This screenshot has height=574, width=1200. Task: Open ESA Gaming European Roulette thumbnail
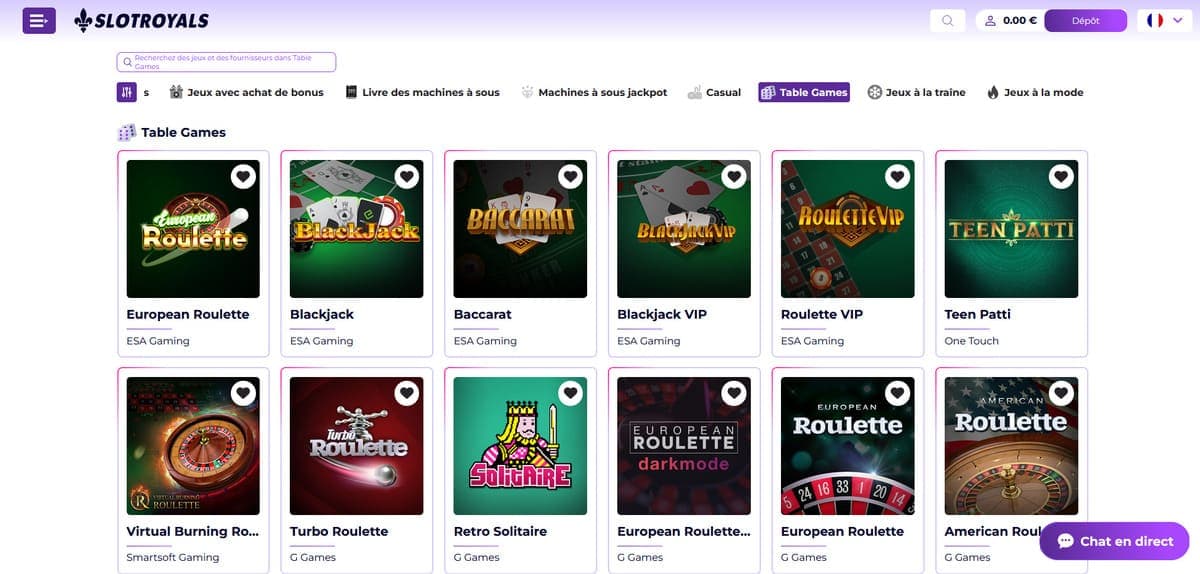pyautogui.click(x=193, y=229)
